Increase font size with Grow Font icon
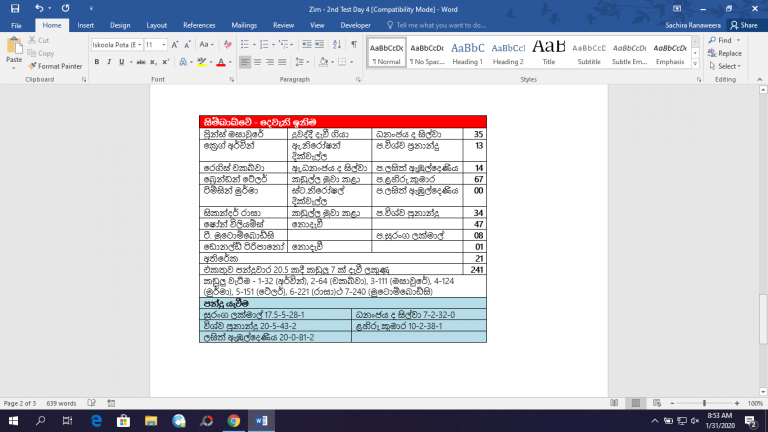This screenshot has width=768, height=432. pos(177,45)
